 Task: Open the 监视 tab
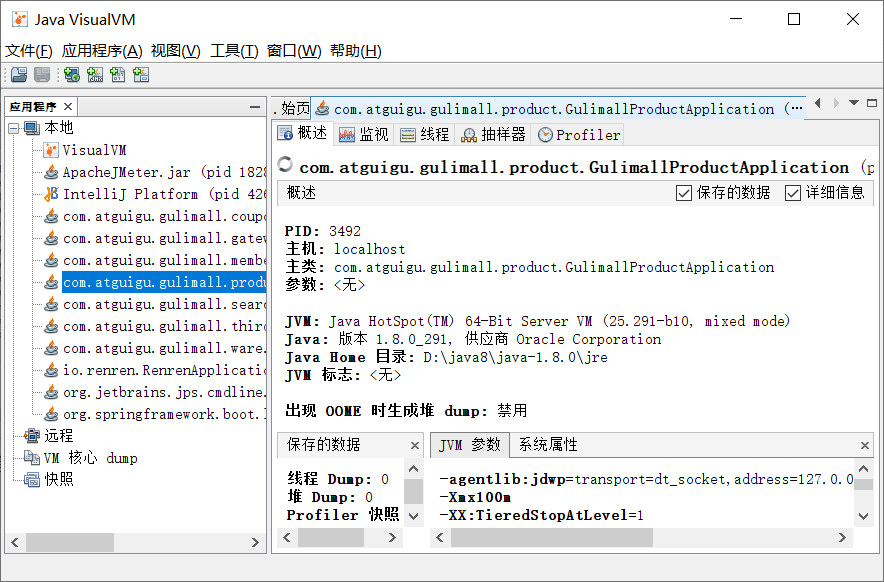pos(364,134)
